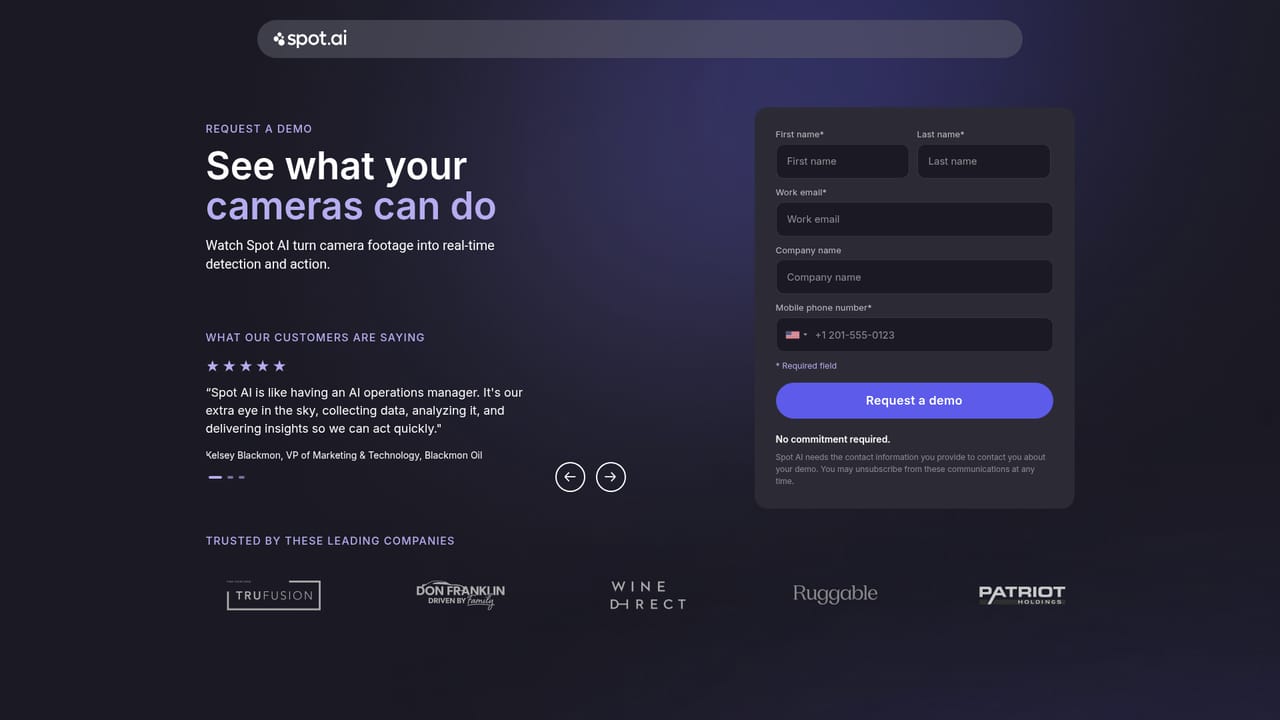Click 'WHAT OUR CUSTOMERS ARE SAYING' heading

tap(315, 338)
